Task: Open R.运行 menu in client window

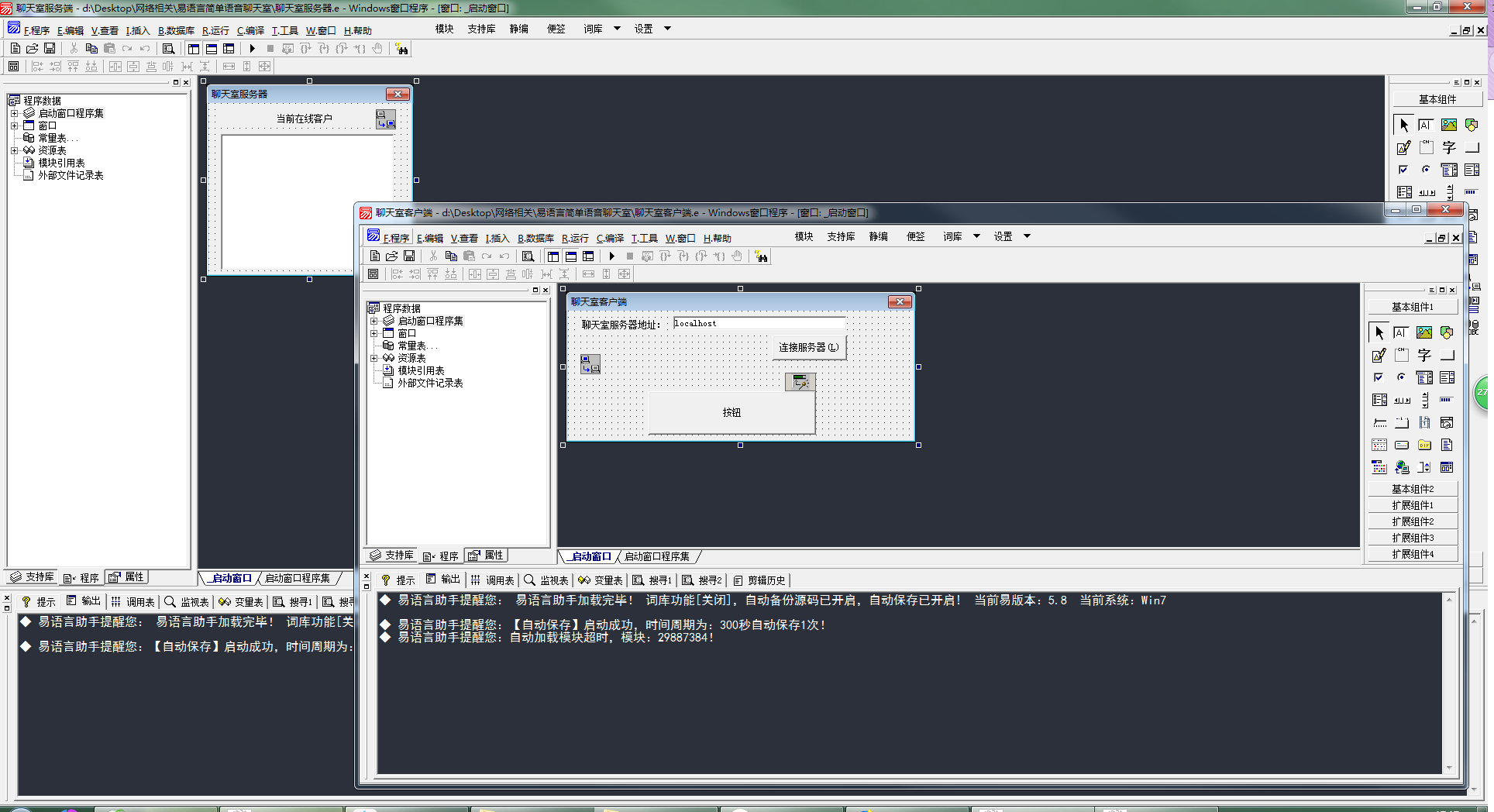Action: 575,238
